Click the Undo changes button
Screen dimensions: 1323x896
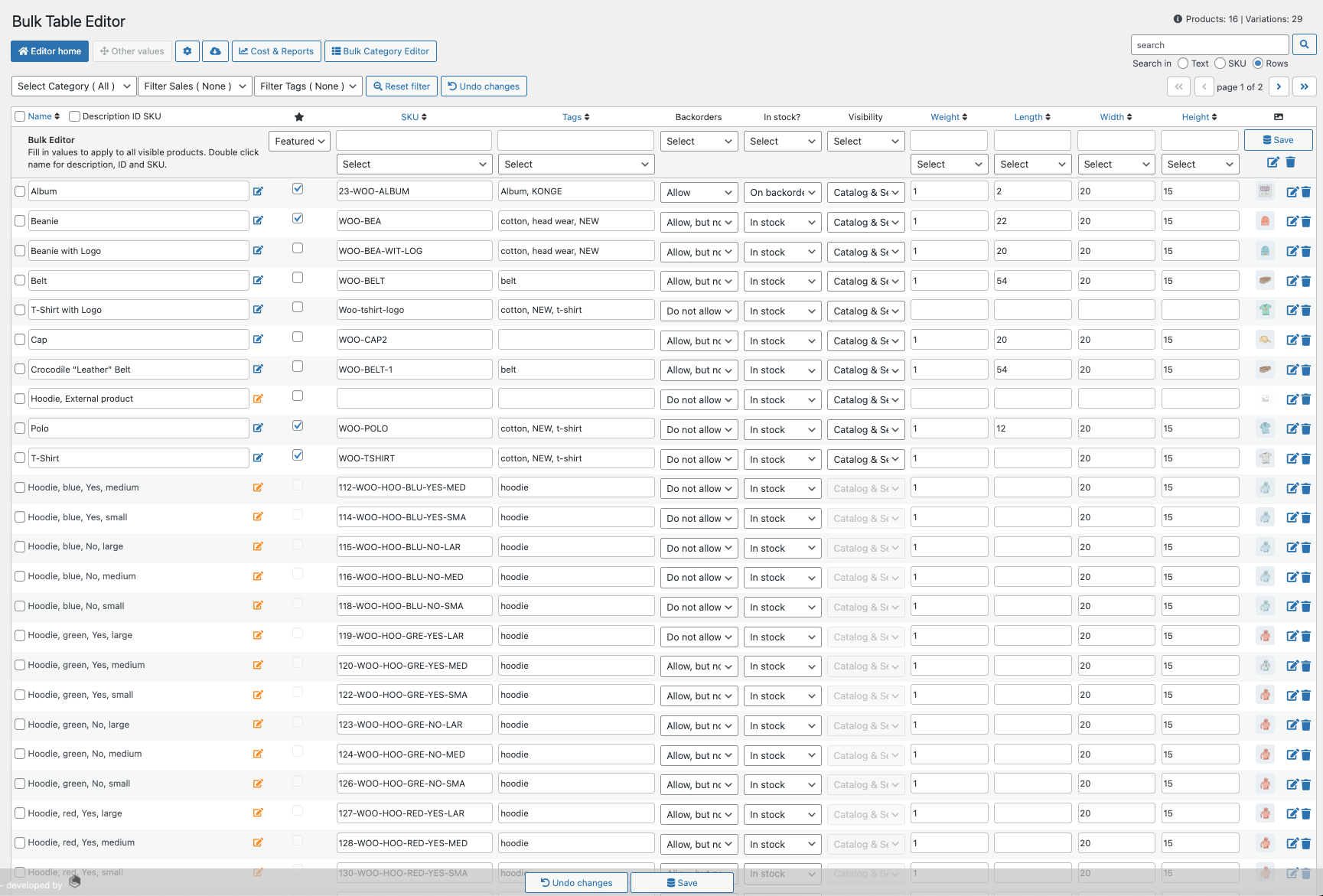pos(484,86)
